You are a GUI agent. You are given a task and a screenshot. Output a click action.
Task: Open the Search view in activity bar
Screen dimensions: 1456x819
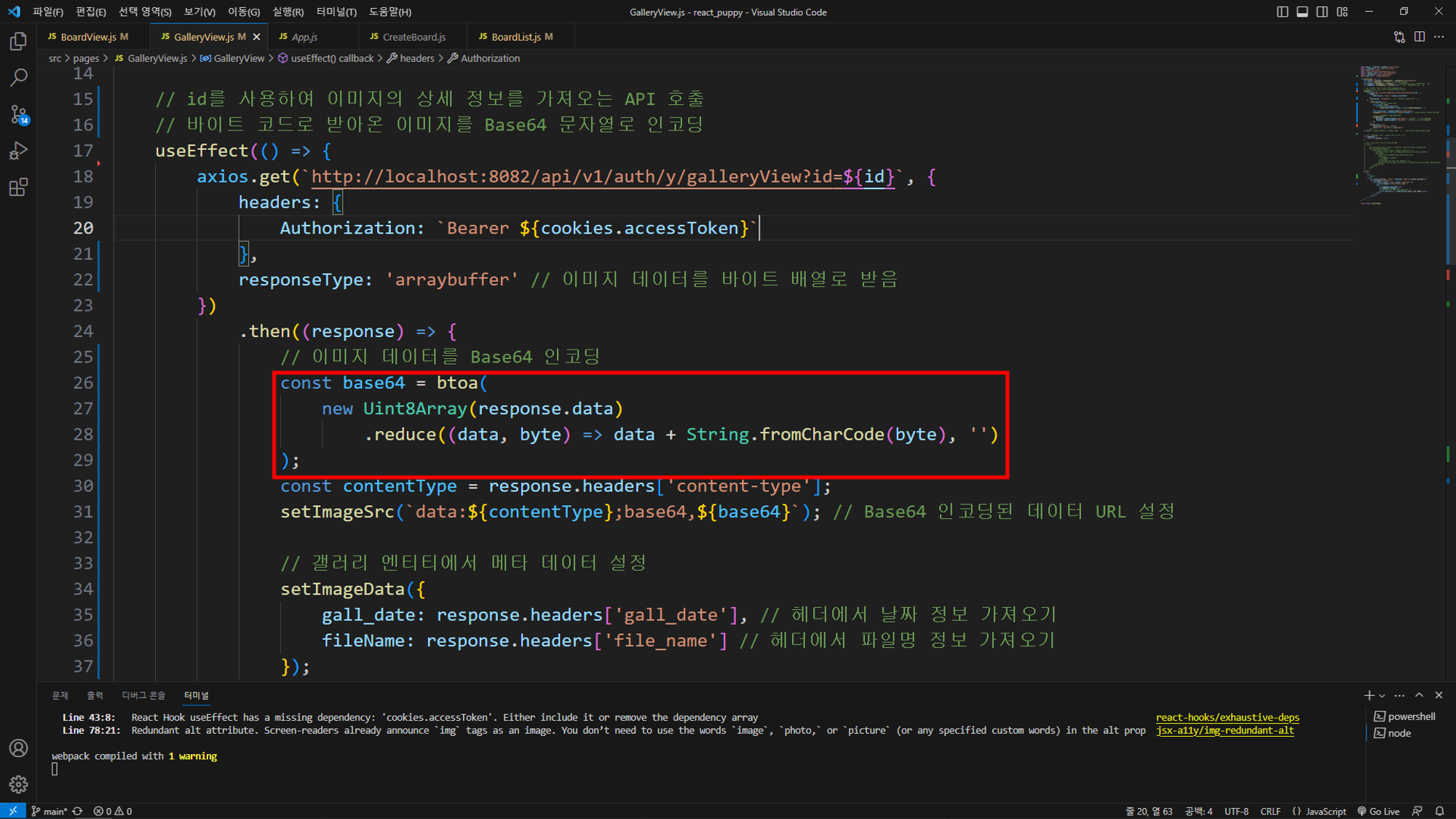click(x=19, y=77)
